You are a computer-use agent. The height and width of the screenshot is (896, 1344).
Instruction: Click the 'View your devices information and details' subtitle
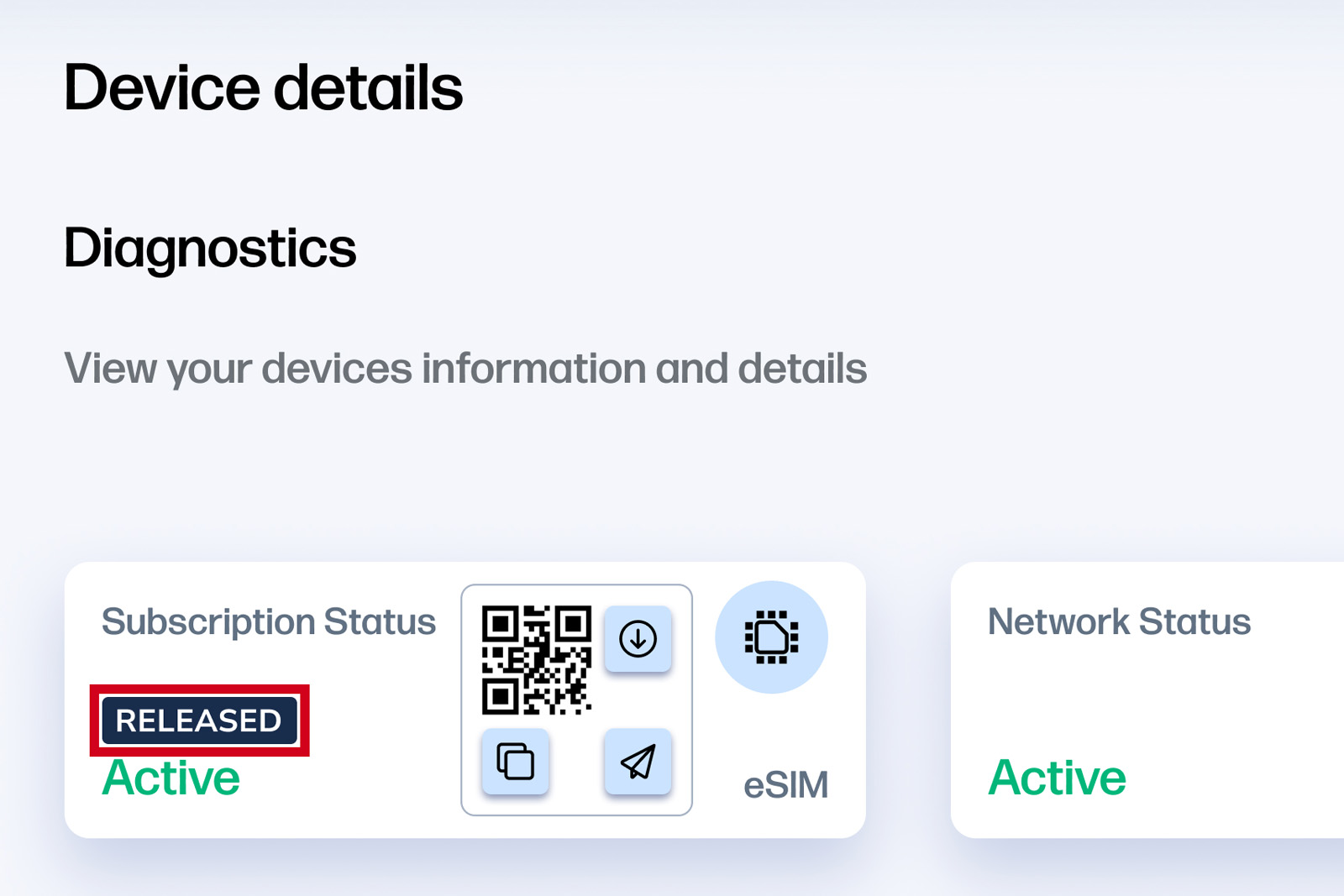tap(465, 369)
